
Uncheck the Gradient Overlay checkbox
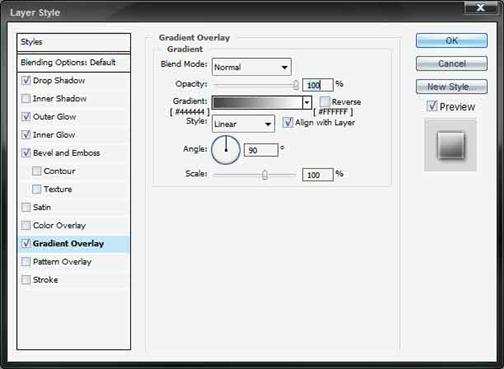(x=26, y=244)
